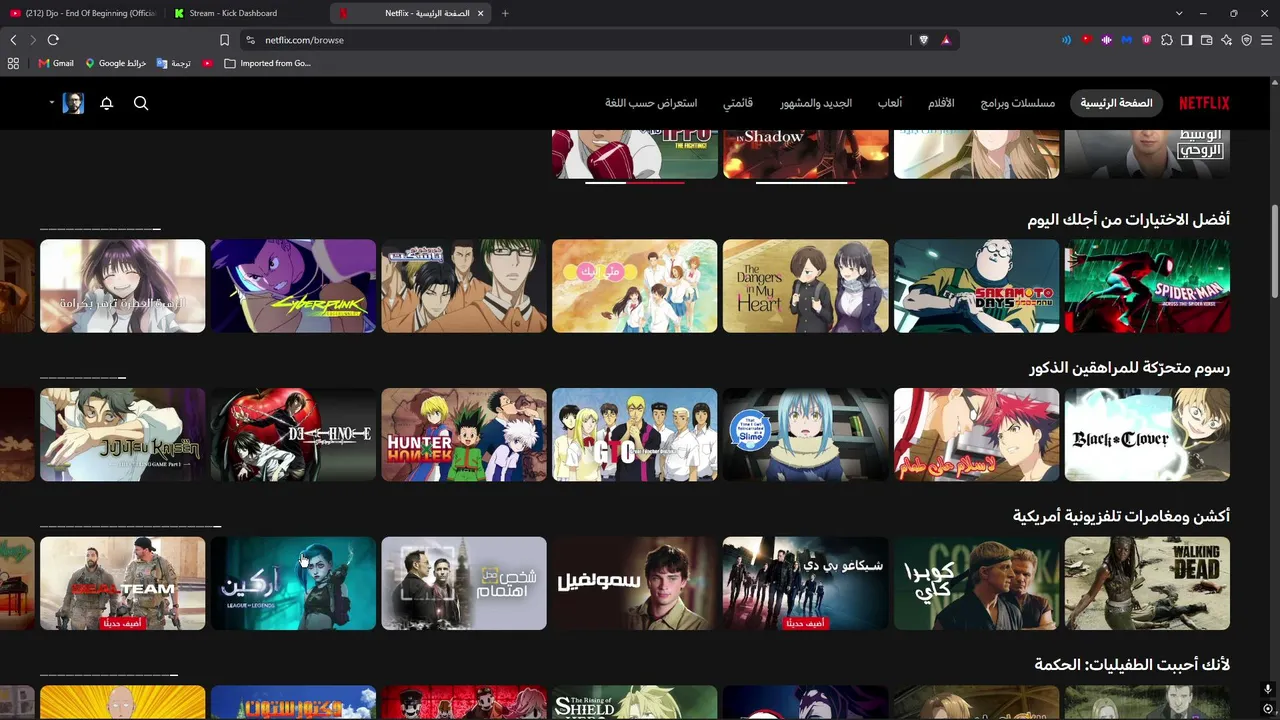The image size is (1280, 720).
Task: Click the blue M extension icon
Action: [x=1126, y=40]
